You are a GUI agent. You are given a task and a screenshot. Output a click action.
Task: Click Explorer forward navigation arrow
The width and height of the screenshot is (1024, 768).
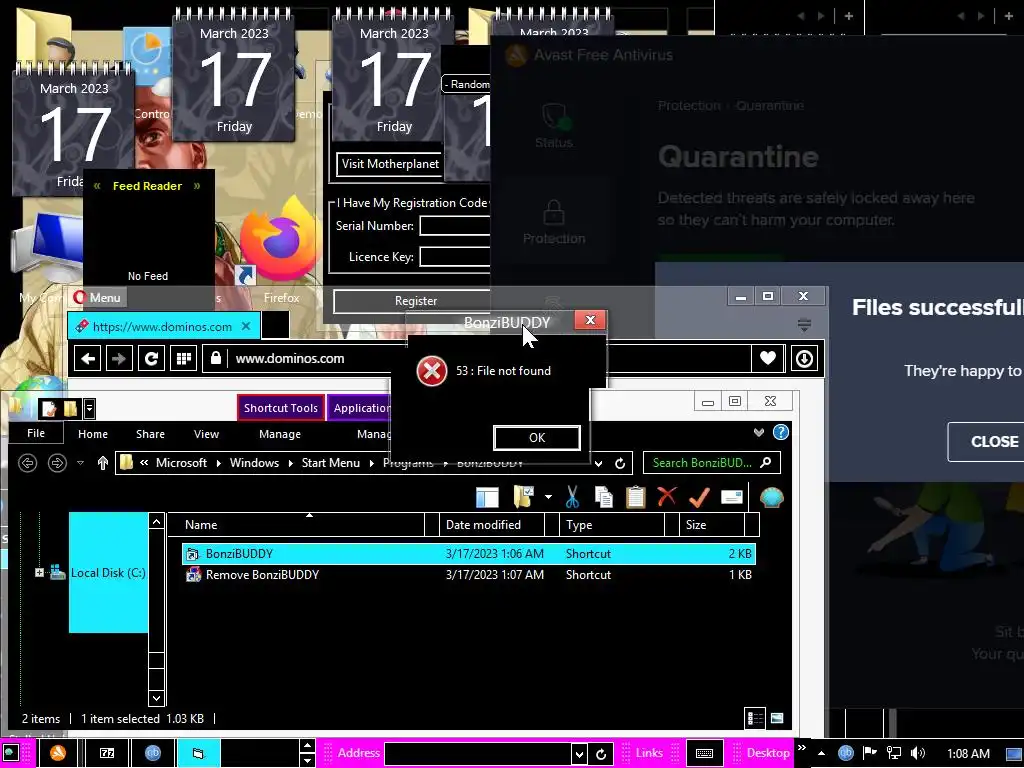(57, 463)
